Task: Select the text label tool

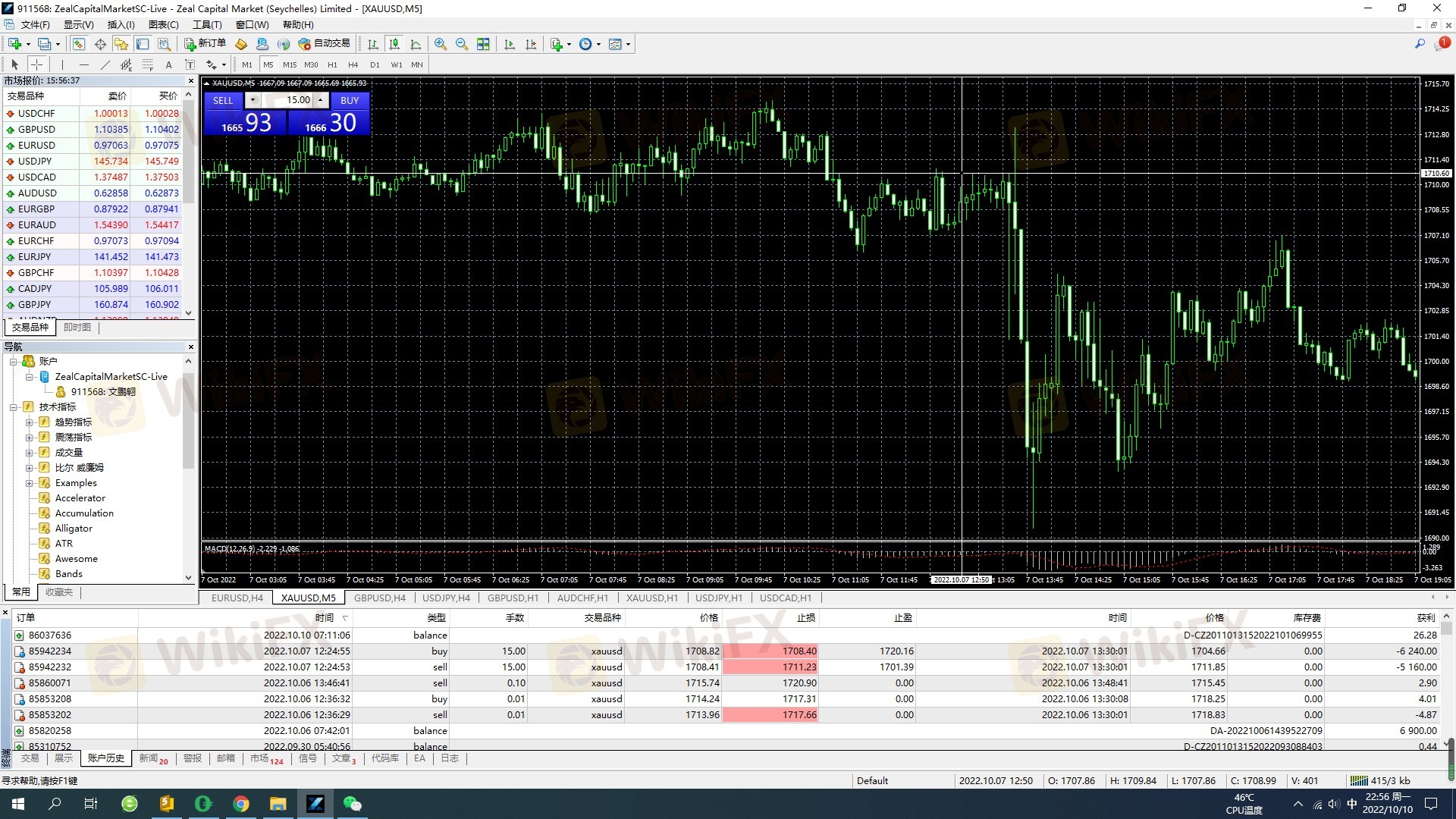Action: [190, 64]
